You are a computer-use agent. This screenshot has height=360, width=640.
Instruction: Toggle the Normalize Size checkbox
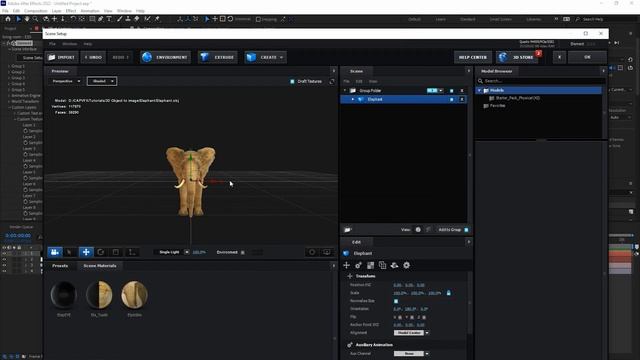(396, 301)
